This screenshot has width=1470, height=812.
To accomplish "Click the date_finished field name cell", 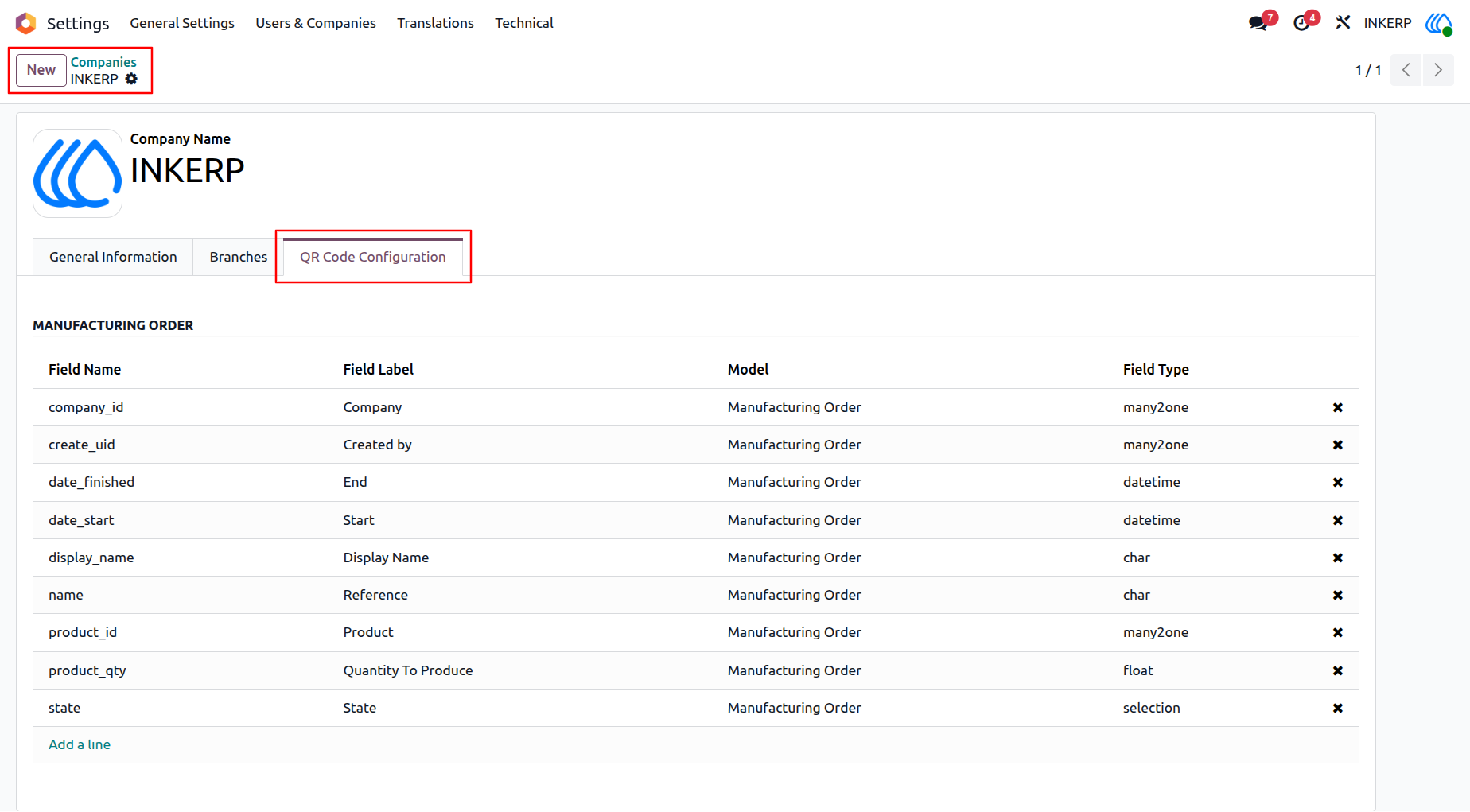I will [x=91, y=482].
